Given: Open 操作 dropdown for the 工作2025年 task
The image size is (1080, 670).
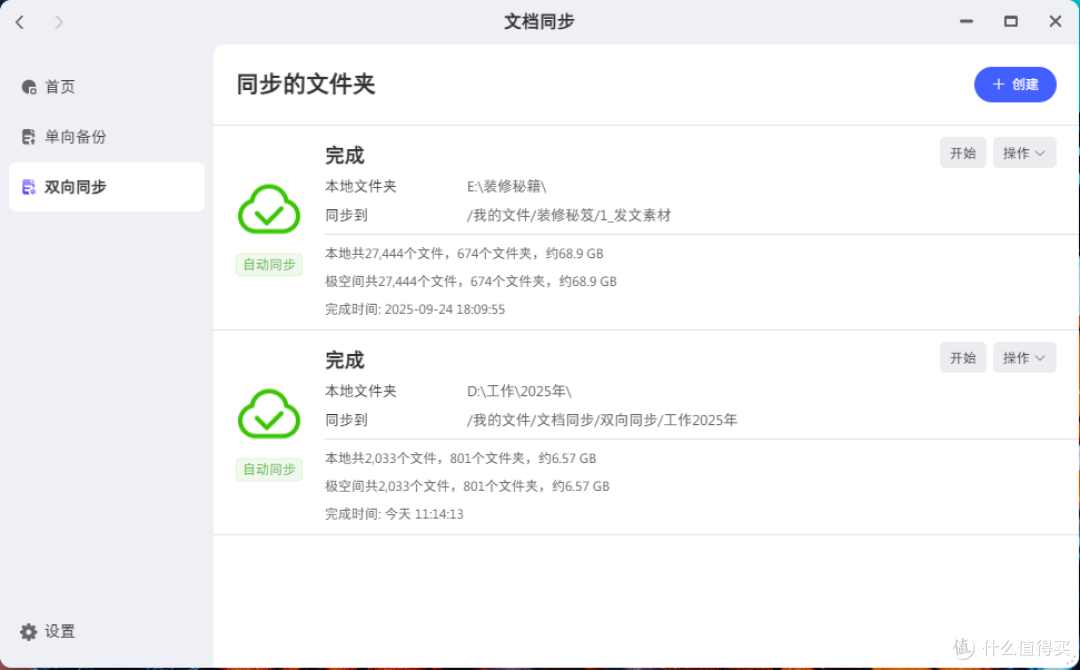Looking at the screenshot, I should (1024, 357).
